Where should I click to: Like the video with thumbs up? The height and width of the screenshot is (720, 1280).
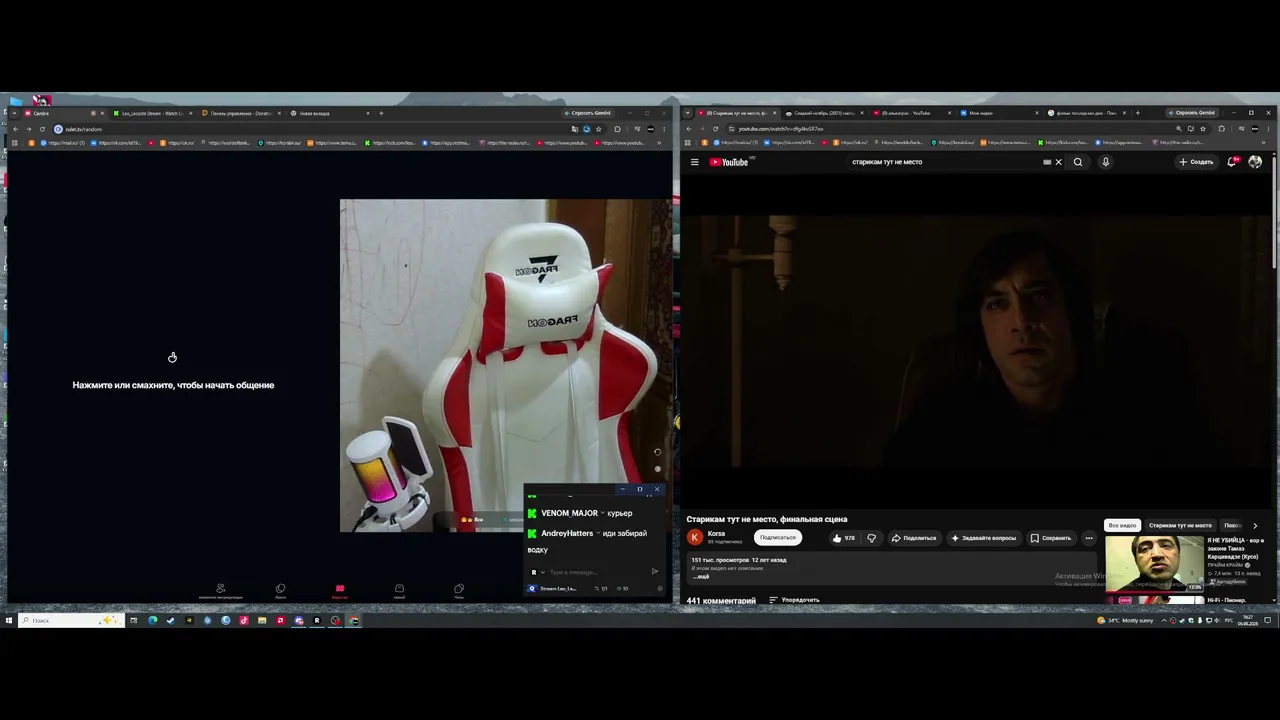click(844, 538)
